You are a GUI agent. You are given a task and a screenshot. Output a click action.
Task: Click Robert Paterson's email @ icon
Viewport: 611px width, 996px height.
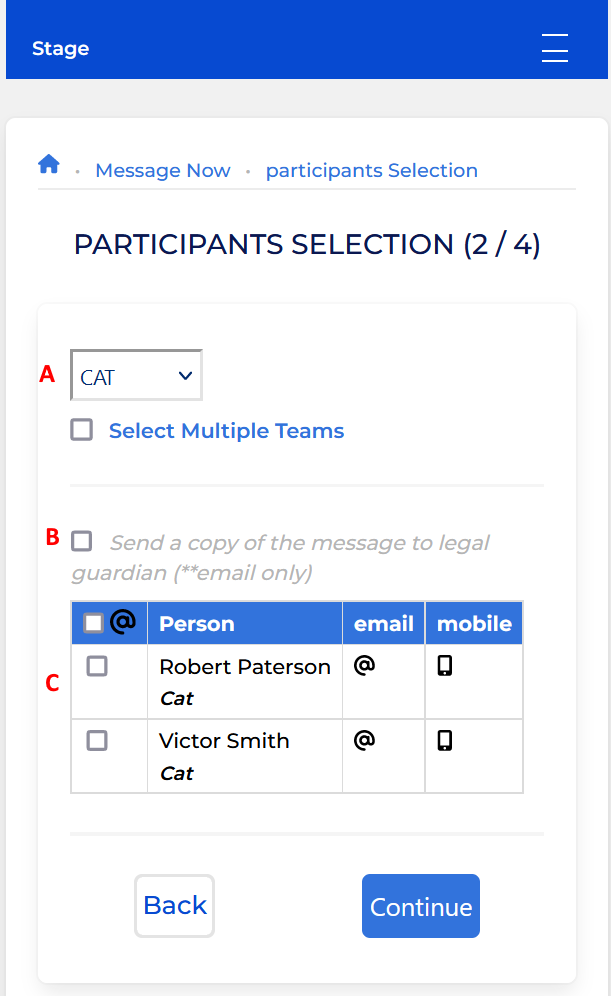click(365, 666)
